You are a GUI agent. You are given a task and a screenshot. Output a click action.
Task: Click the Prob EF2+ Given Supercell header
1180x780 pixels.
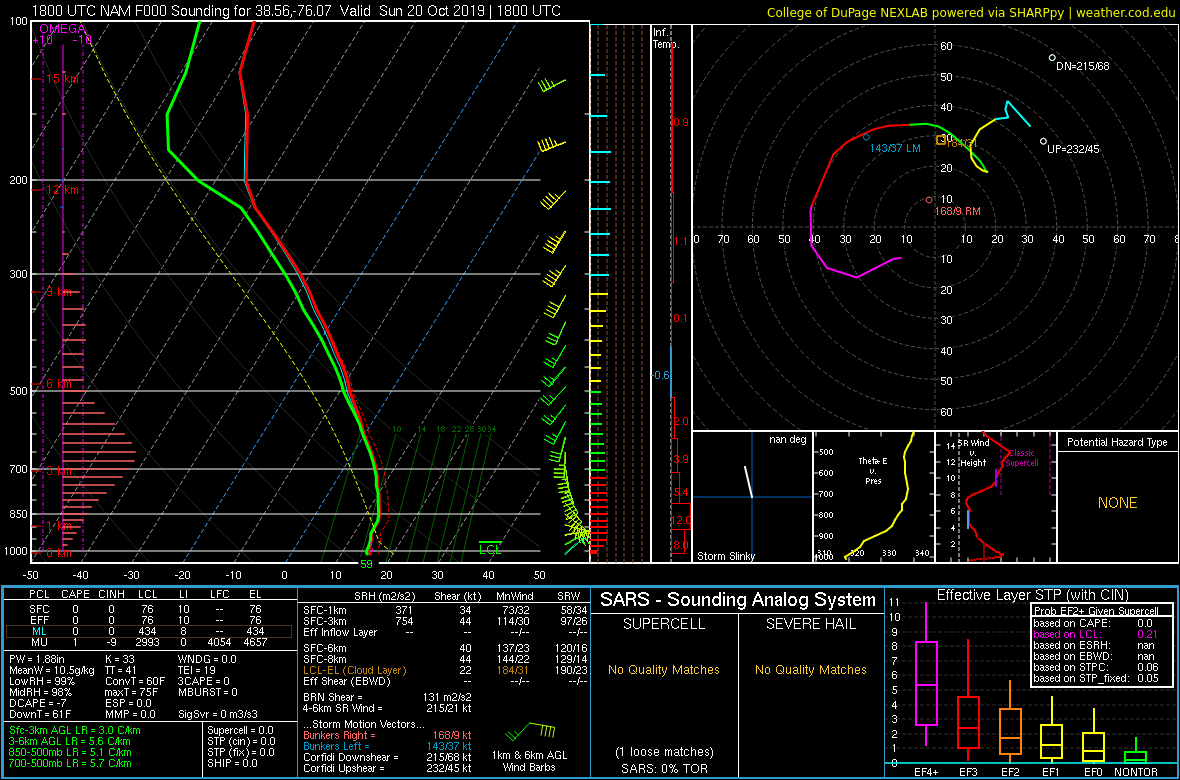pyautogui.click(x=1096, y=611)
